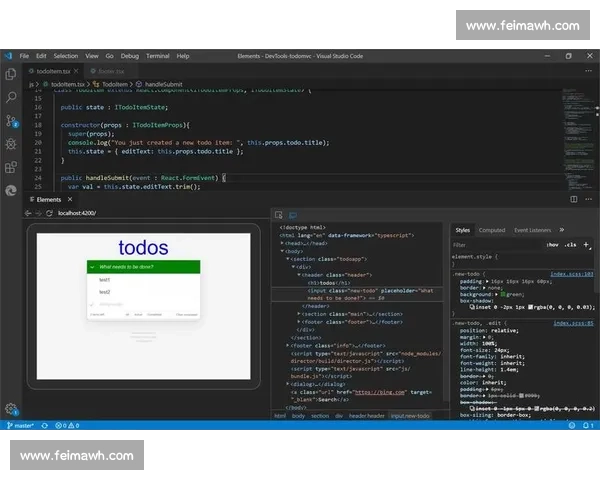The width and height of the screenshot is (600, 480).
Task: Click the rgba(0, 0, 0, 0.03) color swatch
Action: (531, 307)
